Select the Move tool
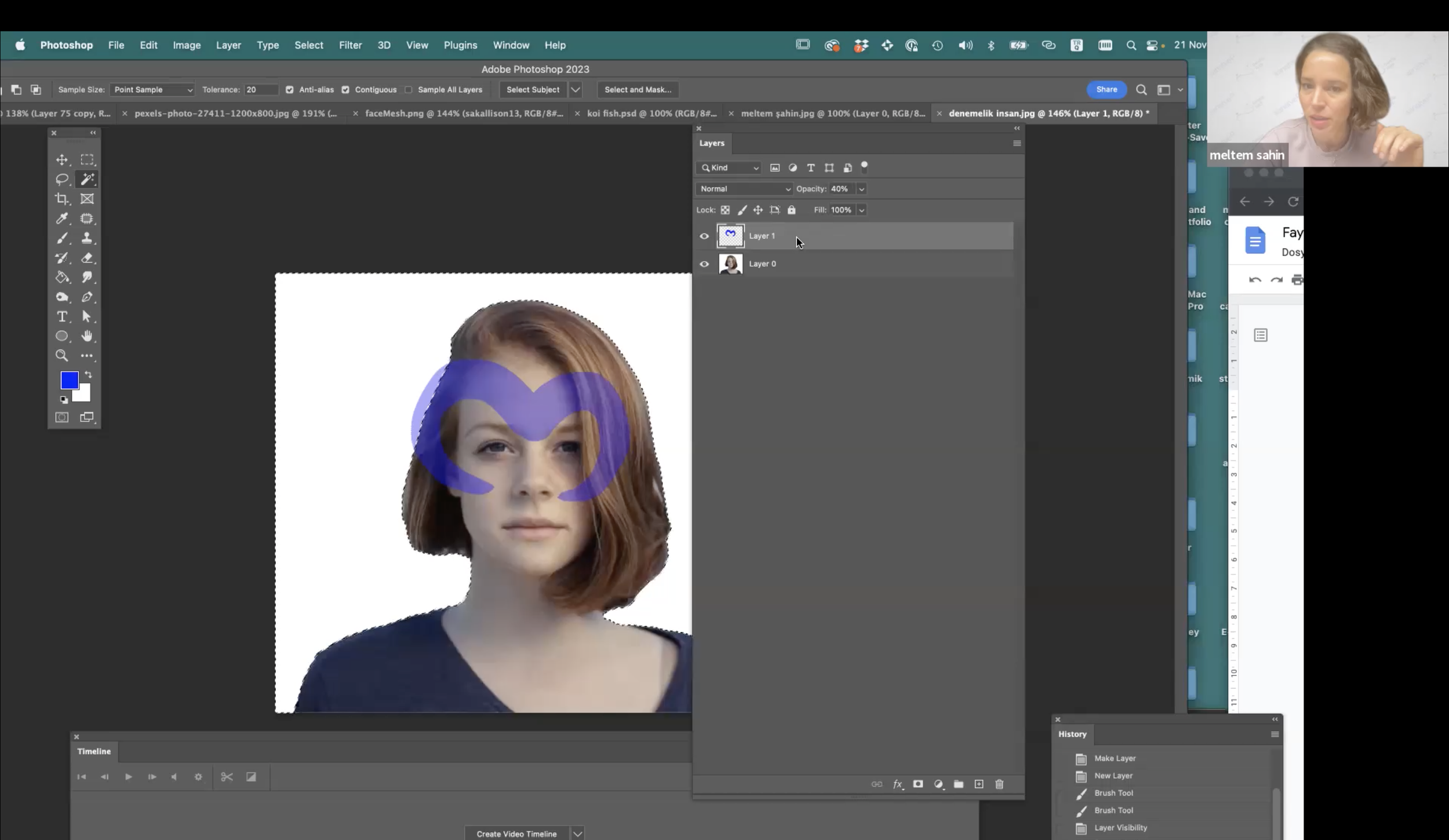This screenshot has width=1449, height=840. point(62,159)
